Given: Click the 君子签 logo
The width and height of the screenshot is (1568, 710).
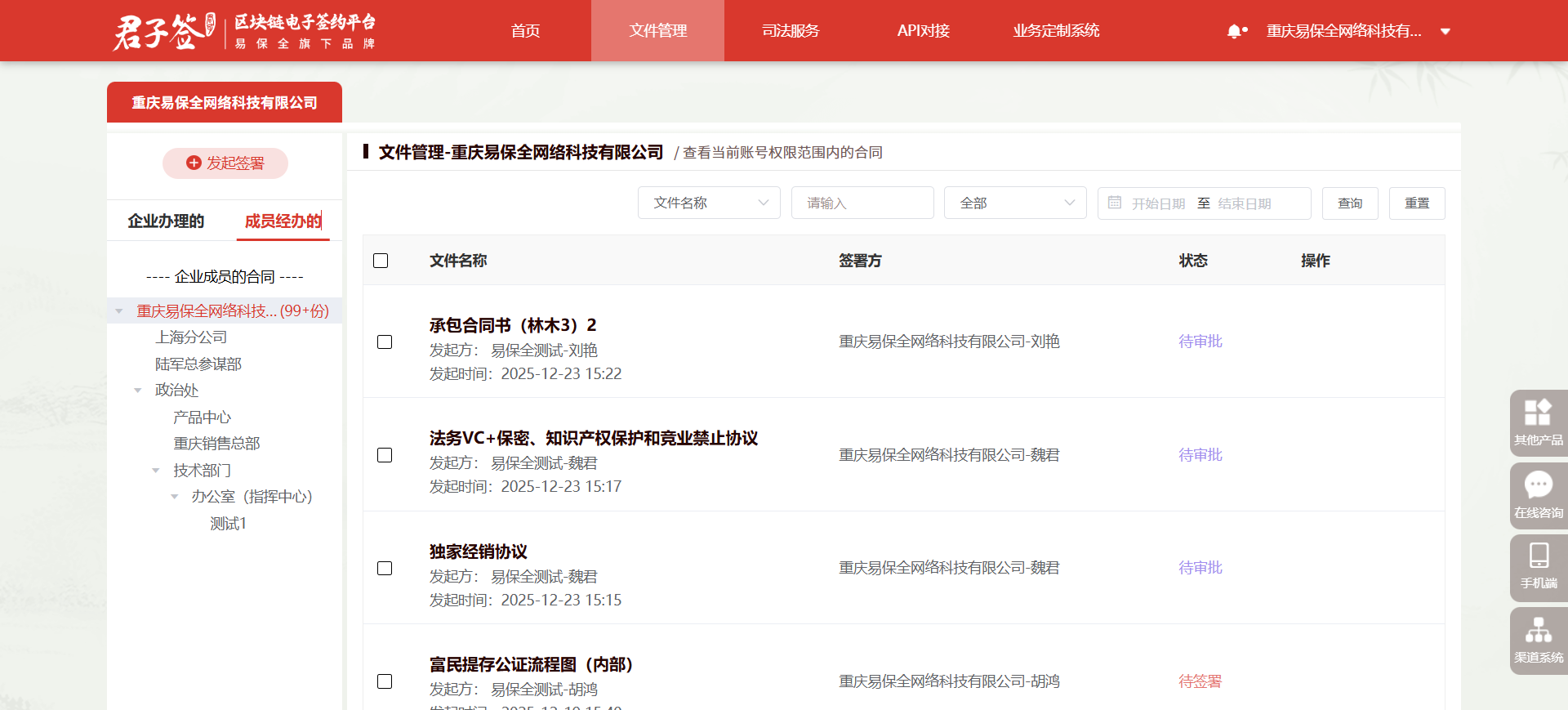Looking at the screenshot, I should point(163,31).
